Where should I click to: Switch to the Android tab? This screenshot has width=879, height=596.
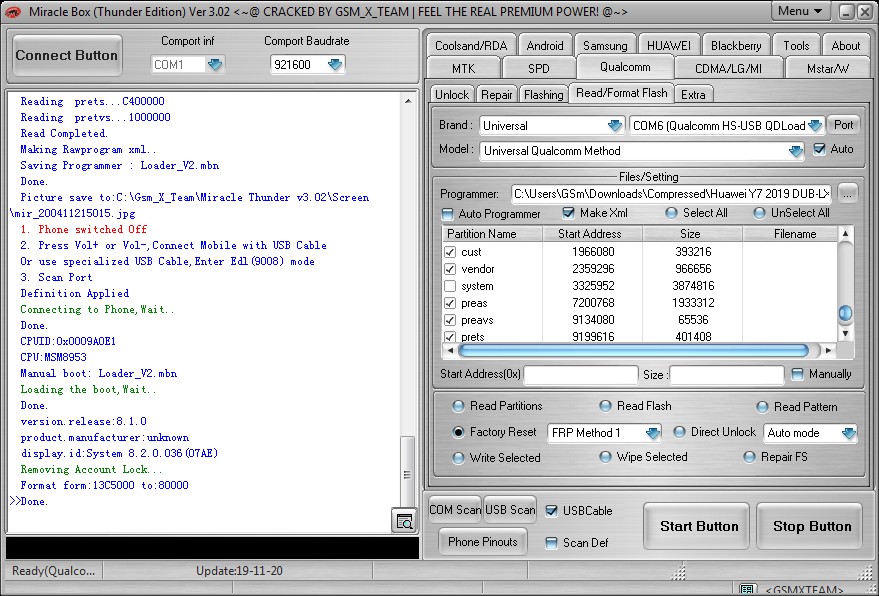[545, 45]
